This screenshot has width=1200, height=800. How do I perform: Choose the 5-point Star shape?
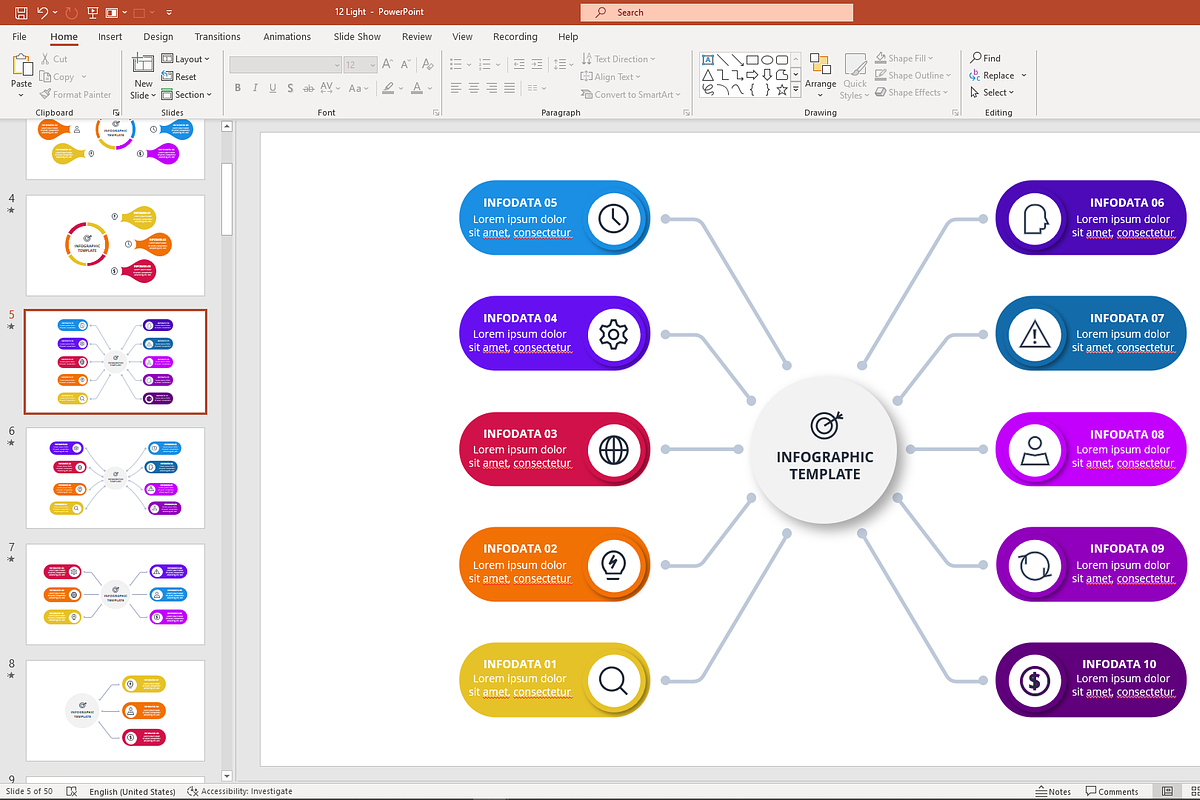tap(782, 89)
